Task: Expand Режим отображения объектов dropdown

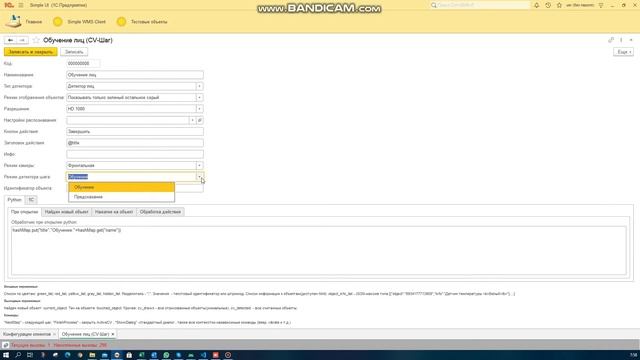Action: click(x=199, y=98)
